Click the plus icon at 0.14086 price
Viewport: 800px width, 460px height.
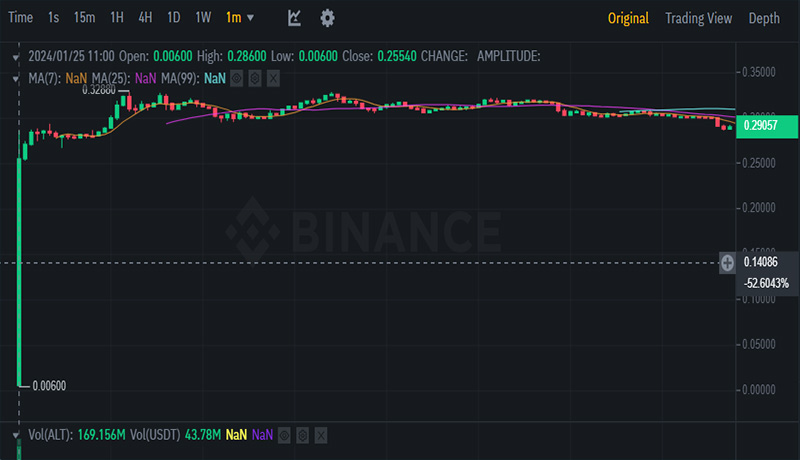coord(727,263)
